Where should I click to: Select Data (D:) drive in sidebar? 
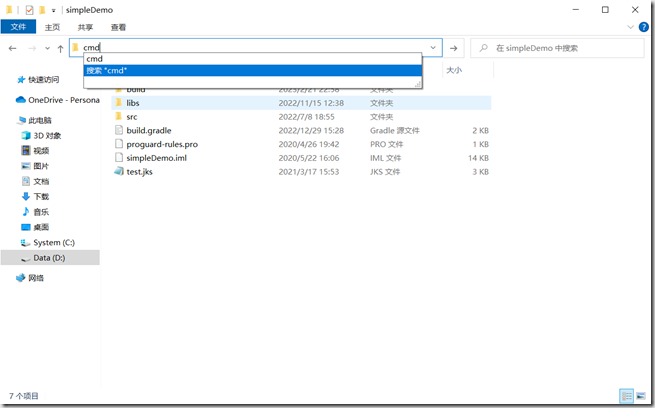(49, 257)
